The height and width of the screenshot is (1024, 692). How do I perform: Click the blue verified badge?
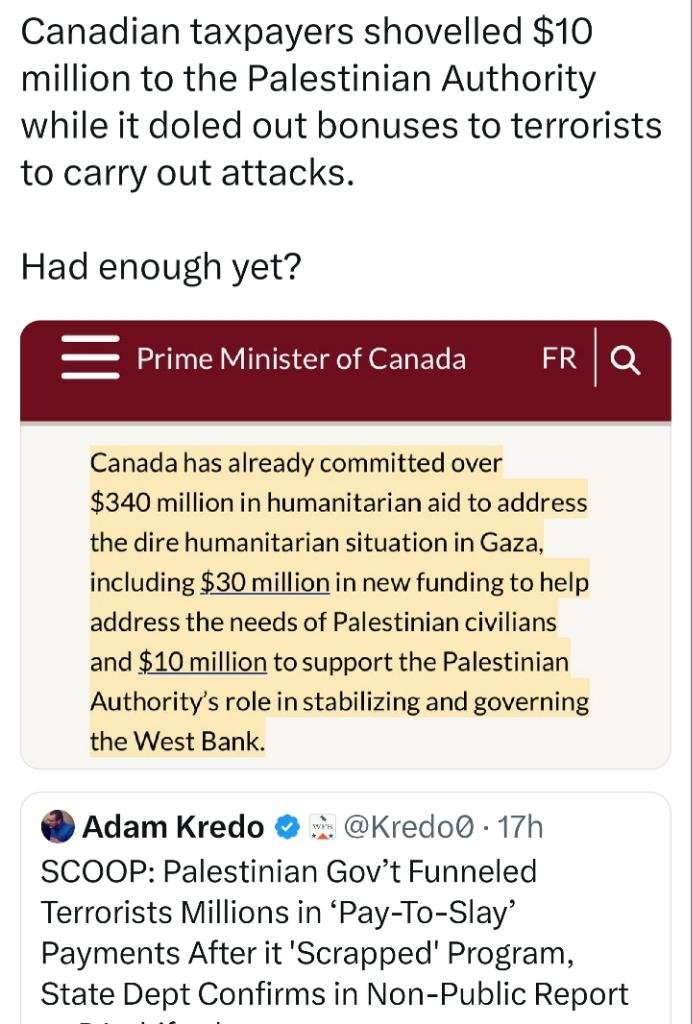[287, 827]
